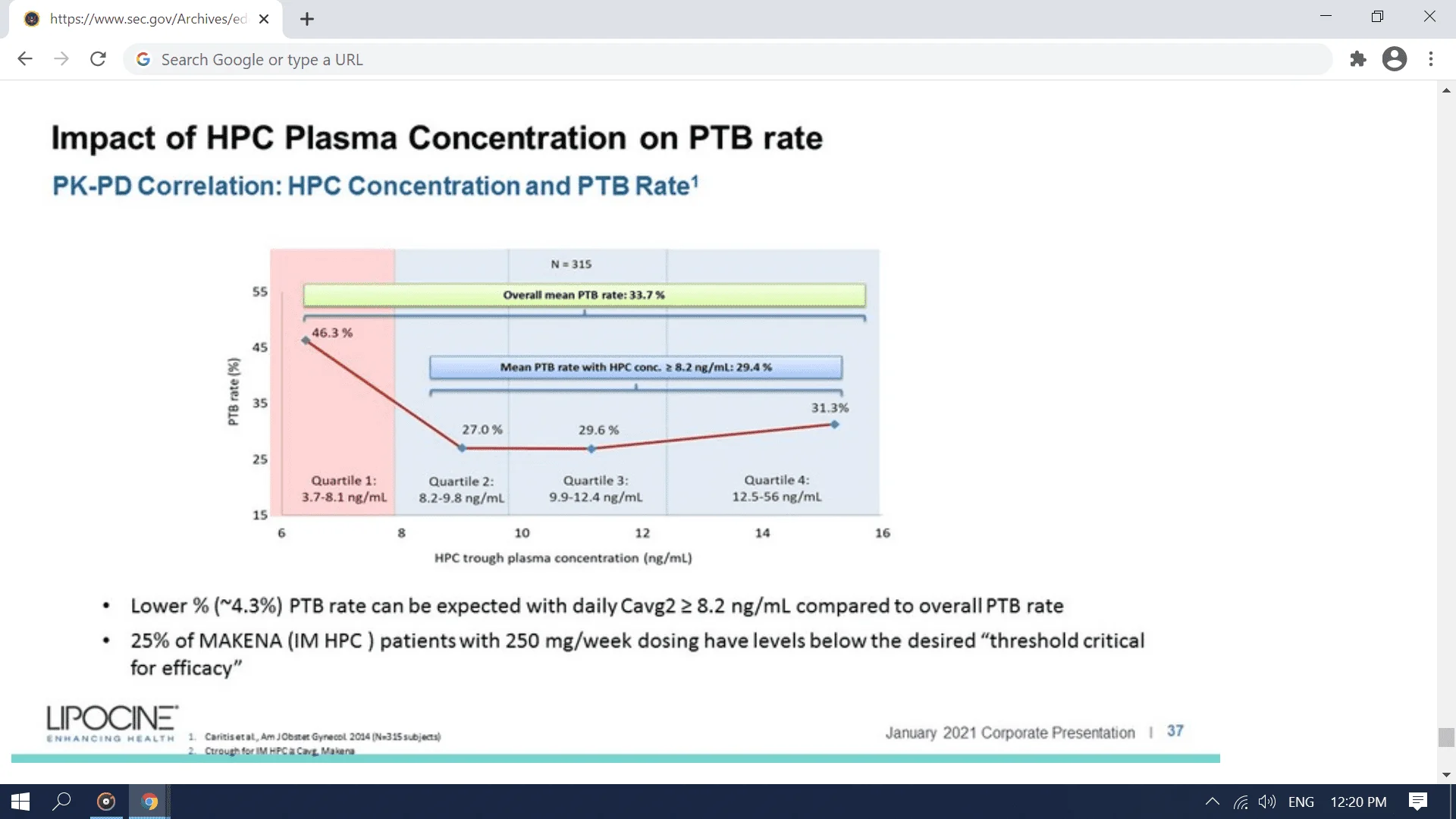Close the sec.gov tab
Screen dimensions: 1456x819
(264, 19)
